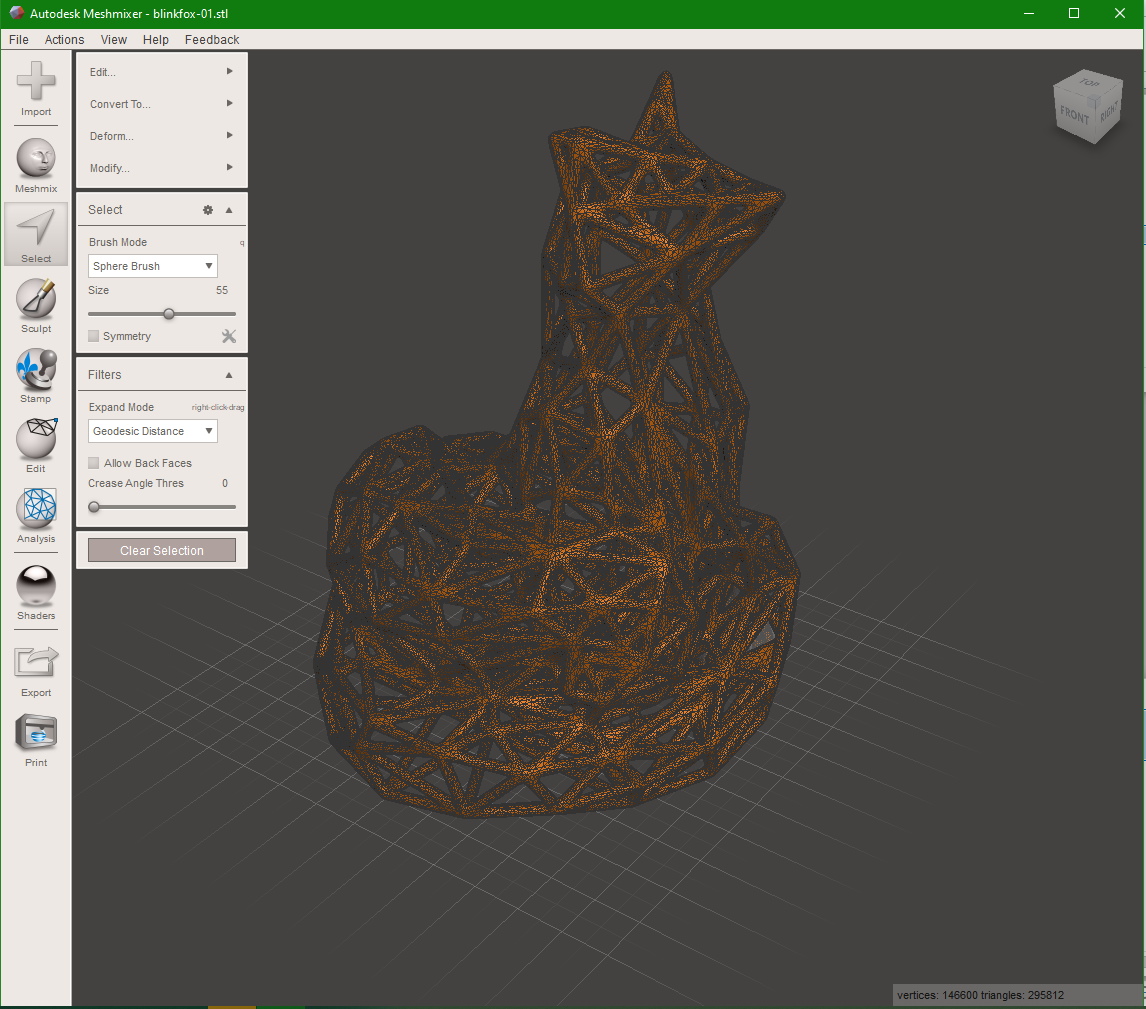Expand the Deform... submenu
1146x1009 pixels.
[x=162, y=136]
